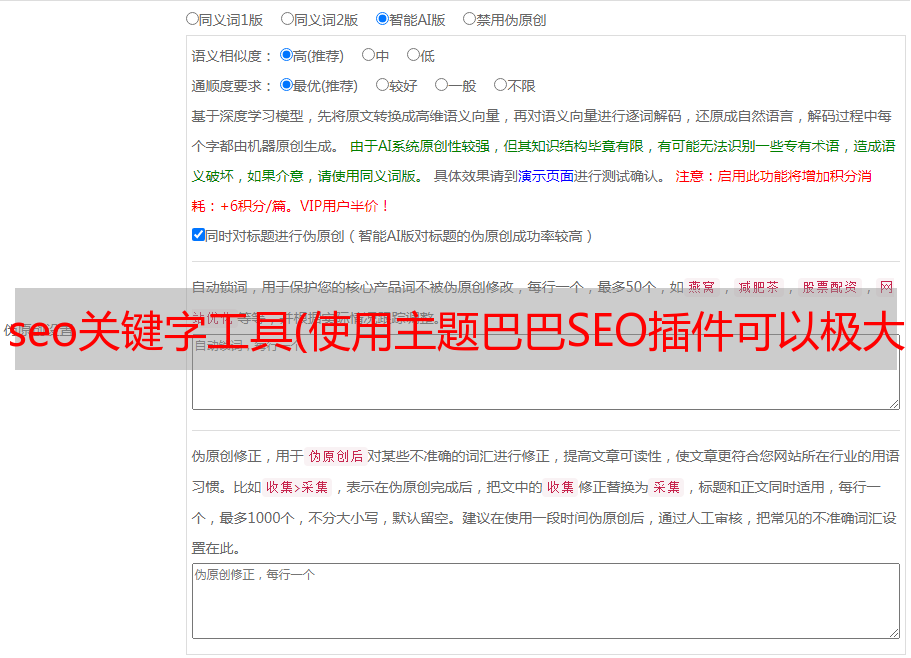Viewport: 911px width, 658px height.
Task: Choose the 智能AI版 radio option
Action: pos(382,19)
